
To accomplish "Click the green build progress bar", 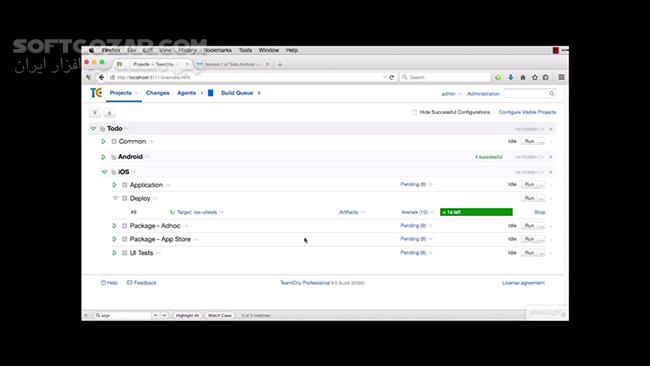I will pos(476,212).
